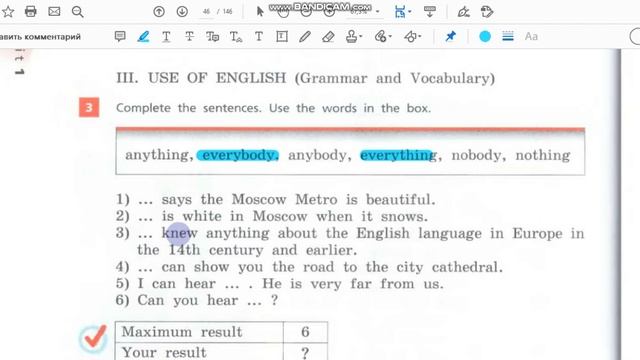
Task: Print the document with the printer icon
Action: (x=31, y=11)
